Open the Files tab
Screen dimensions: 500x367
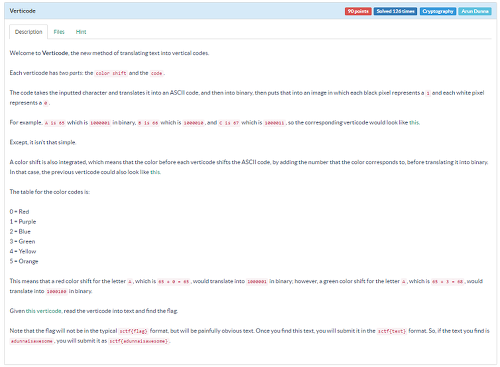[x=59, y=32]
